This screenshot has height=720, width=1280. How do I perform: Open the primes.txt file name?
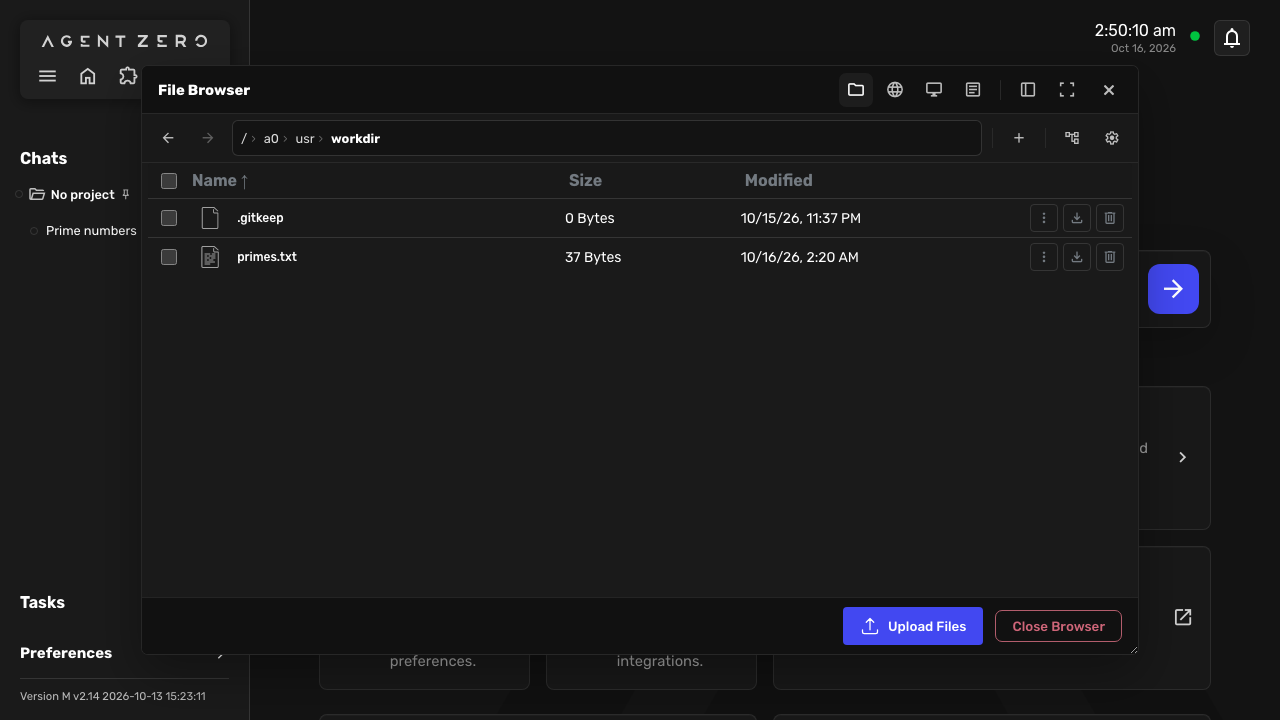[267, 257]
